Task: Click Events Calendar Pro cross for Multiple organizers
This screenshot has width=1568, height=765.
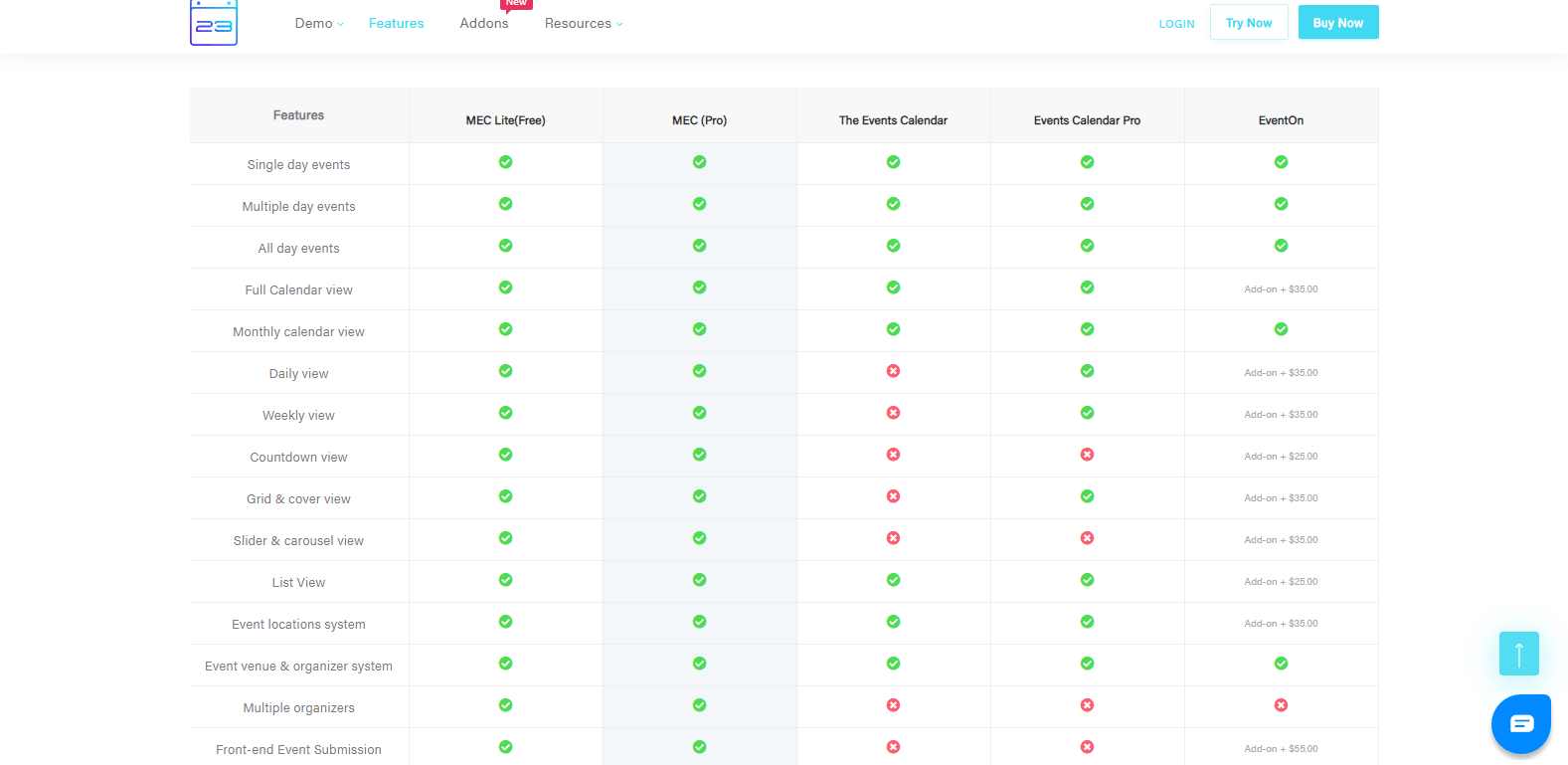Action: pos(1087,705)
